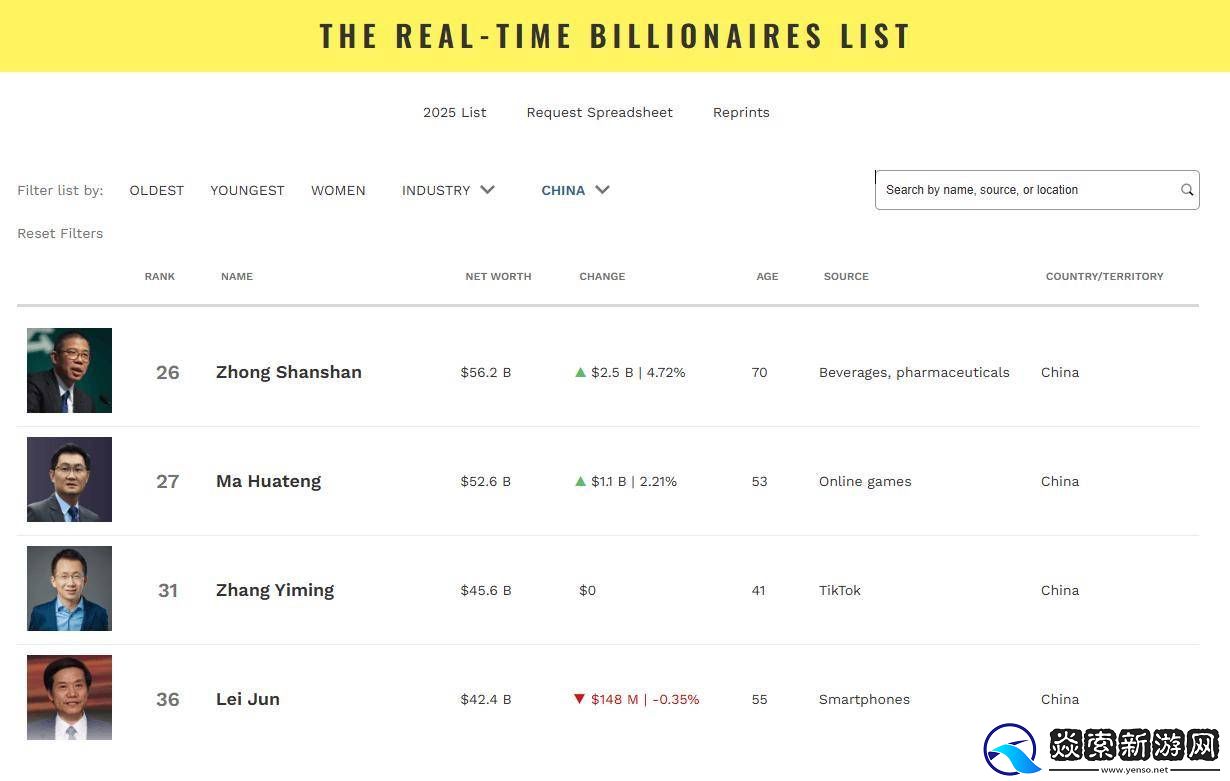Screen dimensions: 1230x781
Task: Open the Reprints link
Action: (x=741, y=112)
